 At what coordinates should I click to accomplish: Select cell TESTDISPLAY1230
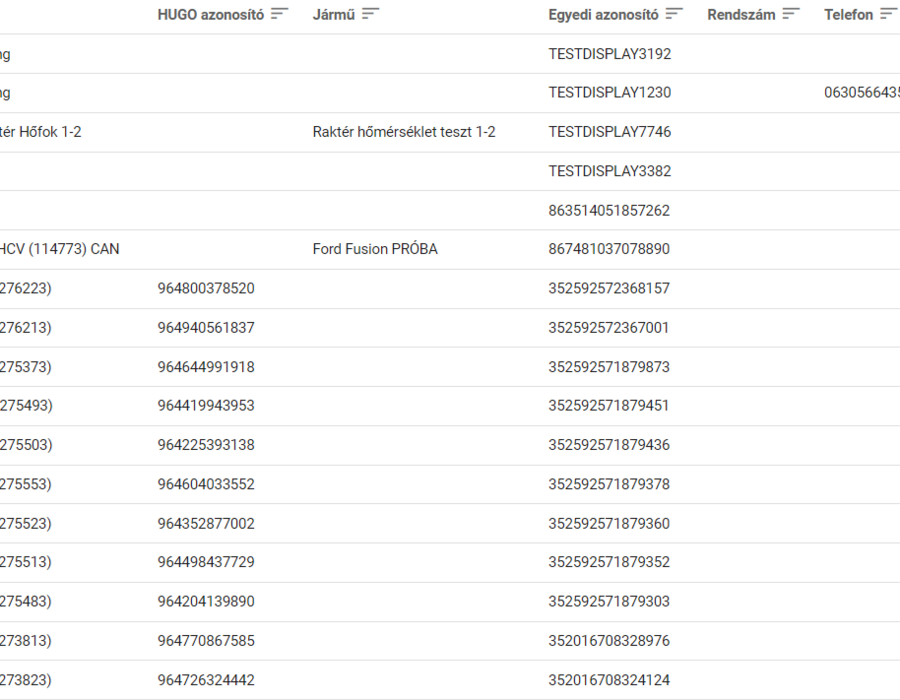pos(610,92)
